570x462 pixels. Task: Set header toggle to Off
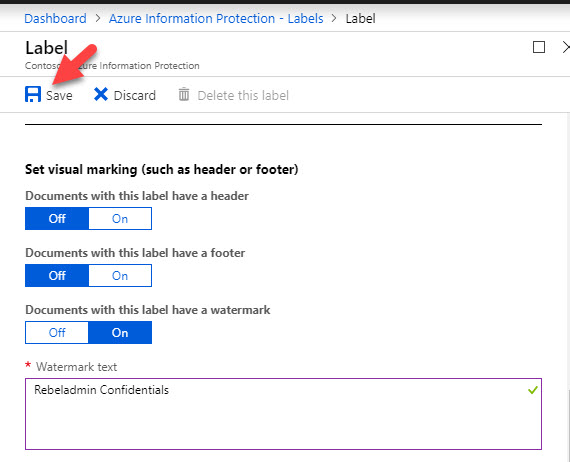(x=57, y=218)
